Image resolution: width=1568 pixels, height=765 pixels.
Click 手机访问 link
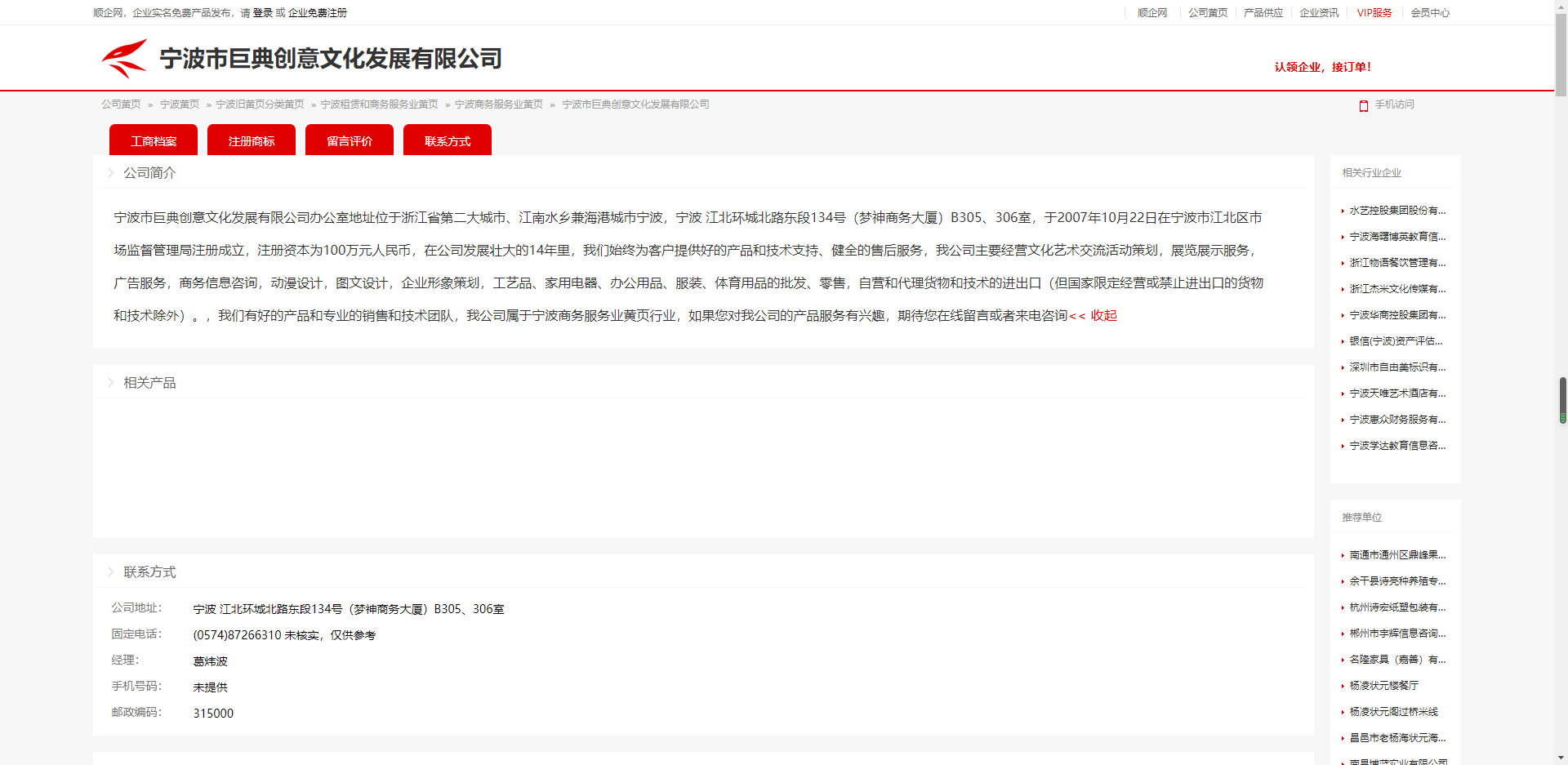[1394, 105]
